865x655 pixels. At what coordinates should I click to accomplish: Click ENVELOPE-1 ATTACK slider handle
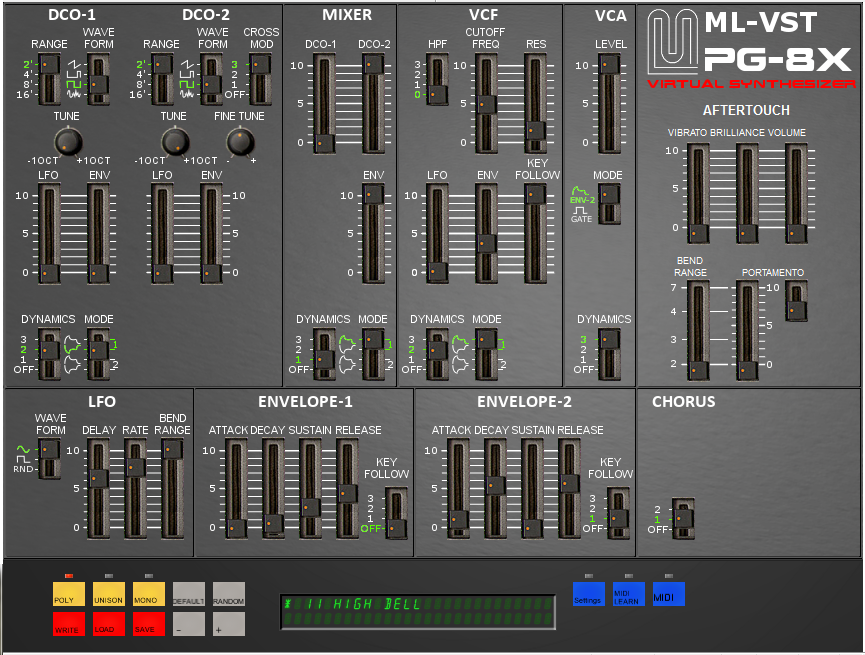tap(236, 528)
